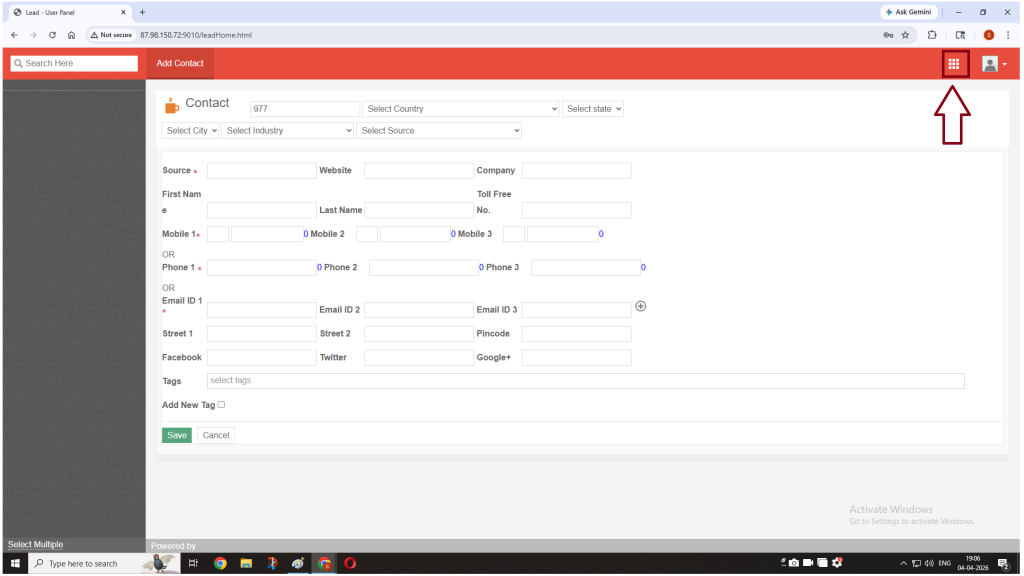Image resolution: width=1024 pixels, height=576 pixels.
Task: Click the user profile avatar icon
Action: point(990,64)
